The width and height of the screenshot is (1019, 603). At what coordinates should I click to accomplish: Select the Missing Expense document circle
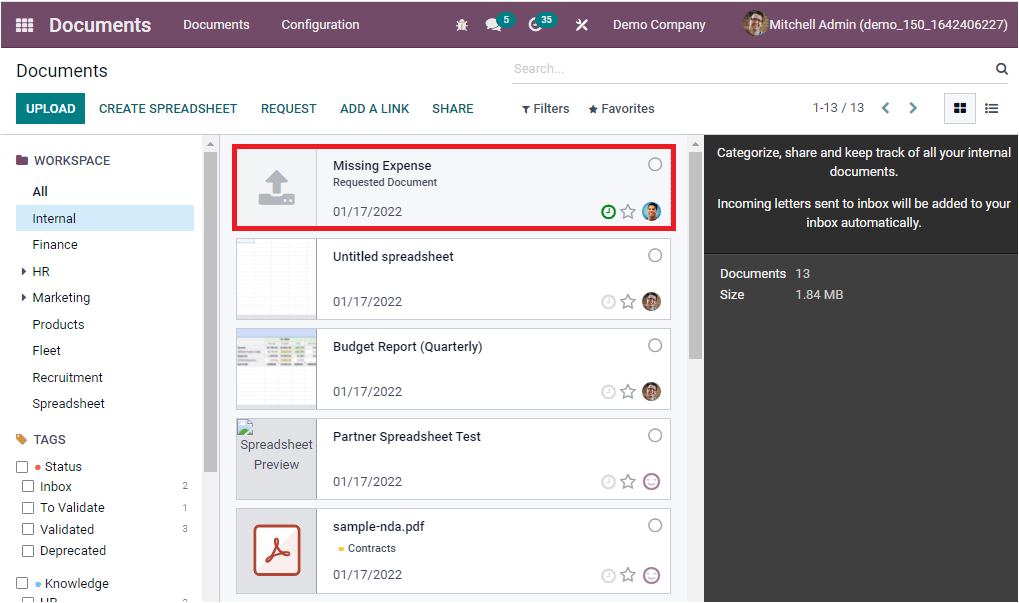655,164
